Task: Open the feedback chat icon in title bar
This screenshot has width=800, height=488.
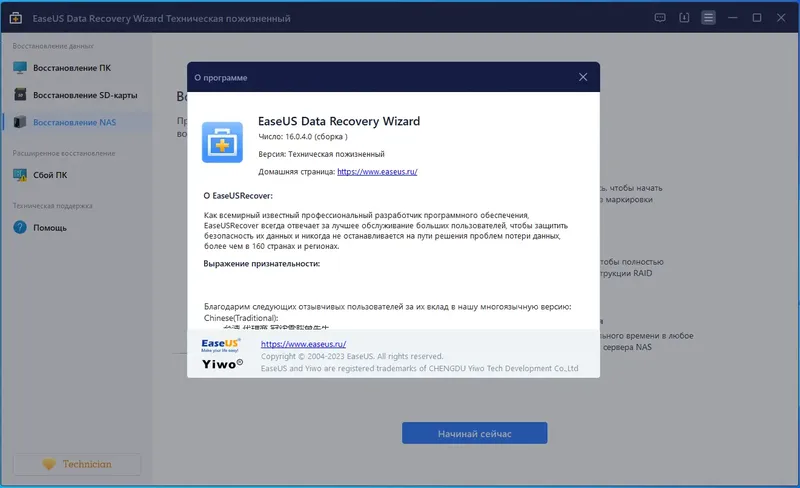Action: pyautogui.click(x=660, y=18)
